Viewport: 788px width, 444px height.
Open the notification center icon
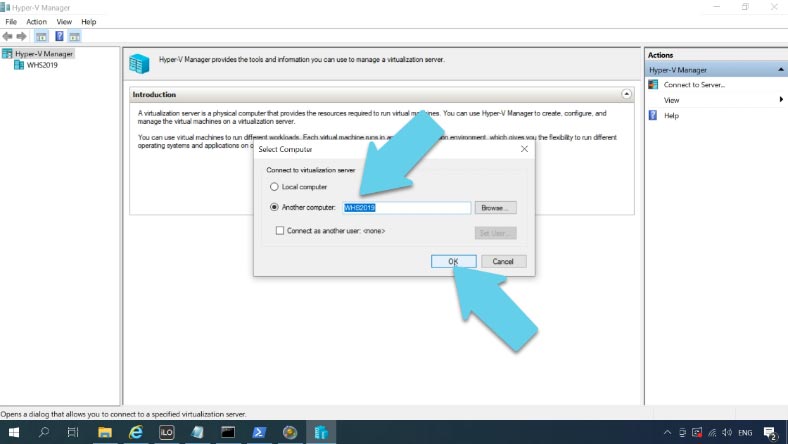click(770, 433)
